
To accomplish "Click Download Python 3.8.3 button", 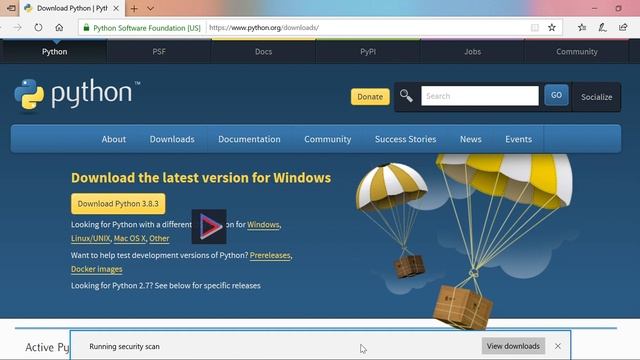I will 118,204.
